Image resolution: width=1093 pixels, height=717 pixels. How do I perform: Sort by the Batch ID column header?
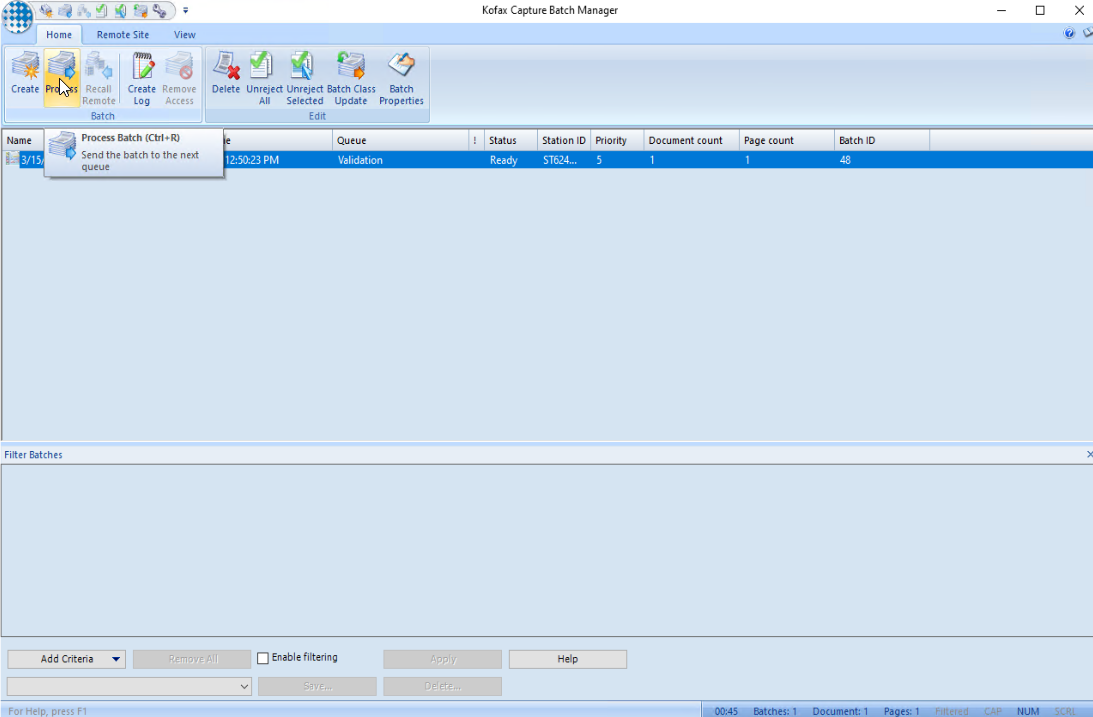[x=882, y=140]
